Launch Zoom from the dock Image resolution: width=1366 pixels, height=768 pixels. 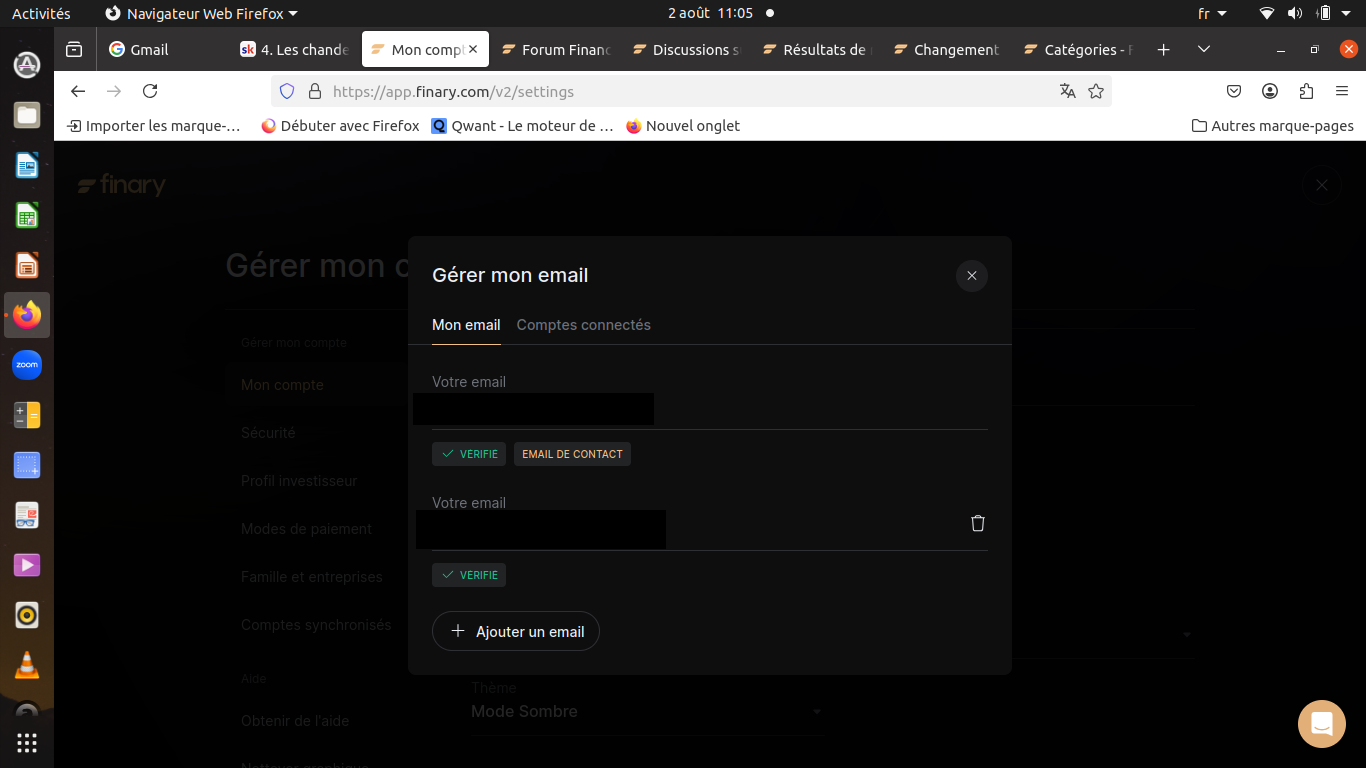(27, 365)
